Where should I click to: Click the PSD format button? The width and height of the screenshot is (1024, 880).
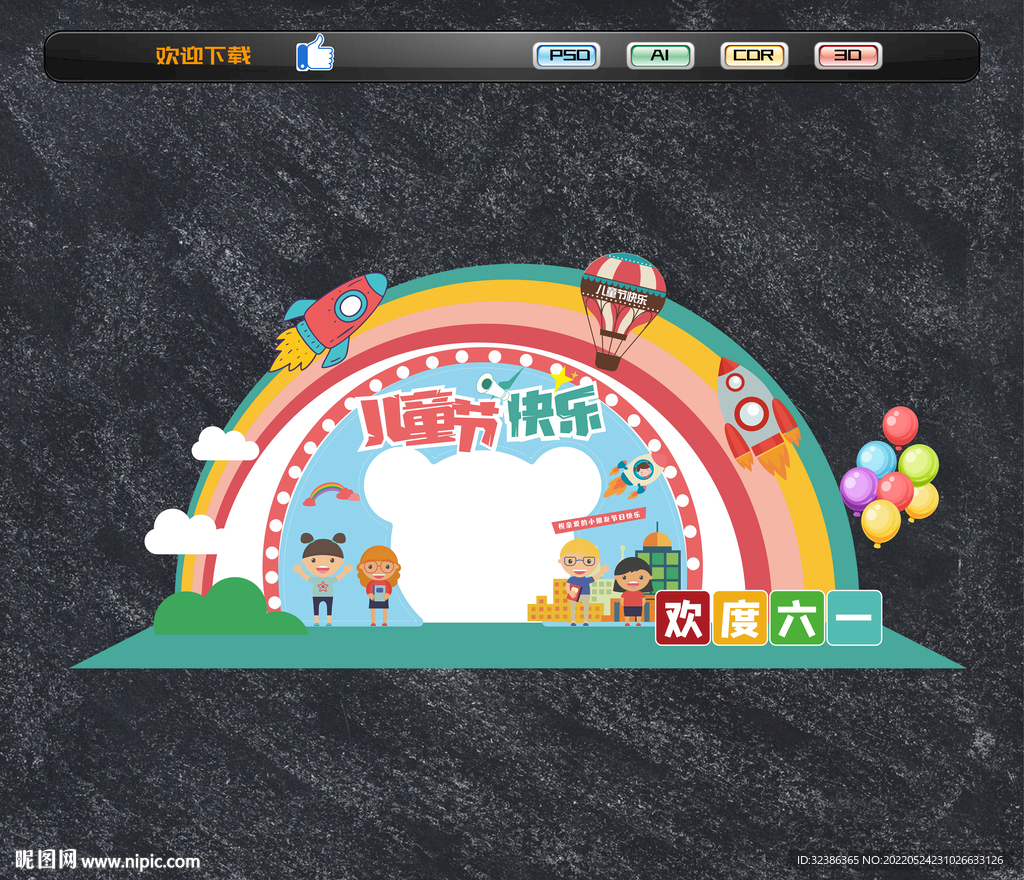coord(566,55)
